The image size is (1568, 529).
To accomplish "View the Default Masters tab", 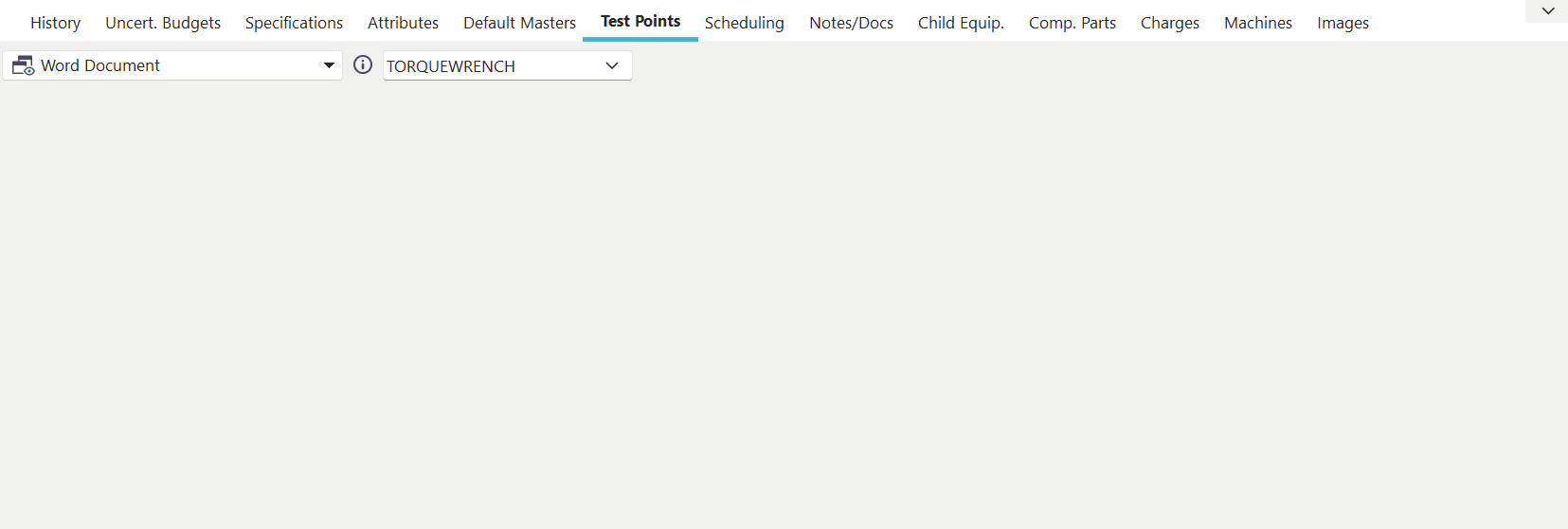I will click(x=519, y=23).
